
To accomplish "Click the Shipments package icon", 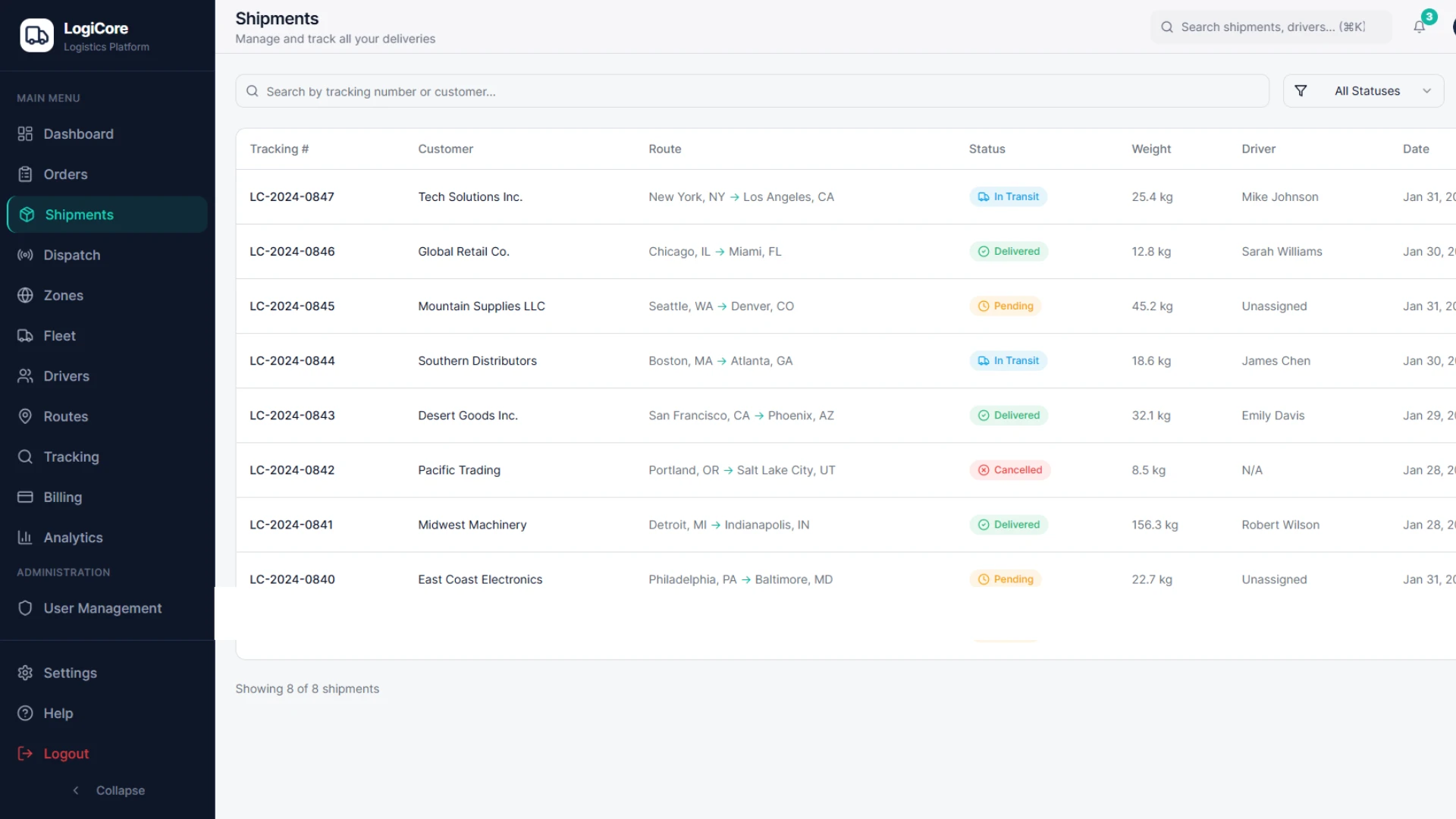I will [x=27, y=215].
